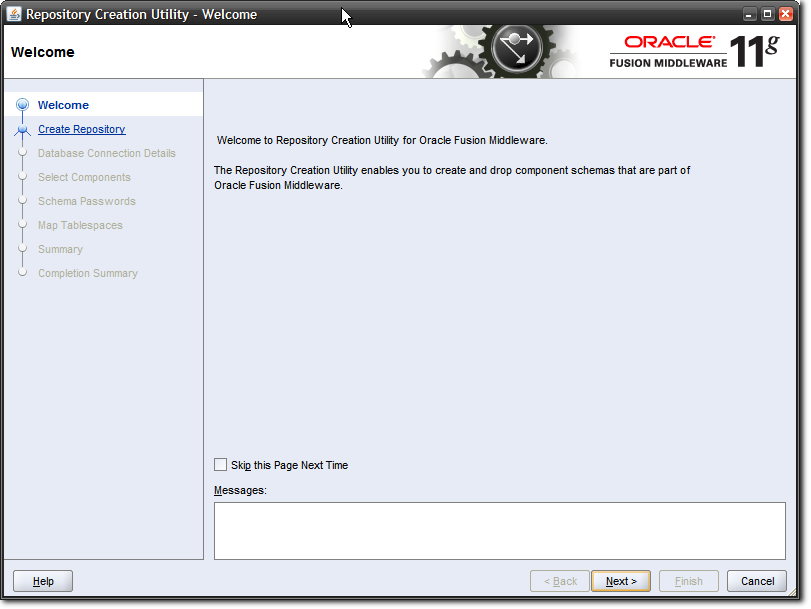This screenshot has width=811, height=609.
Task: Minimize the Repository Creation Utility window
Action: pos(749,14)
